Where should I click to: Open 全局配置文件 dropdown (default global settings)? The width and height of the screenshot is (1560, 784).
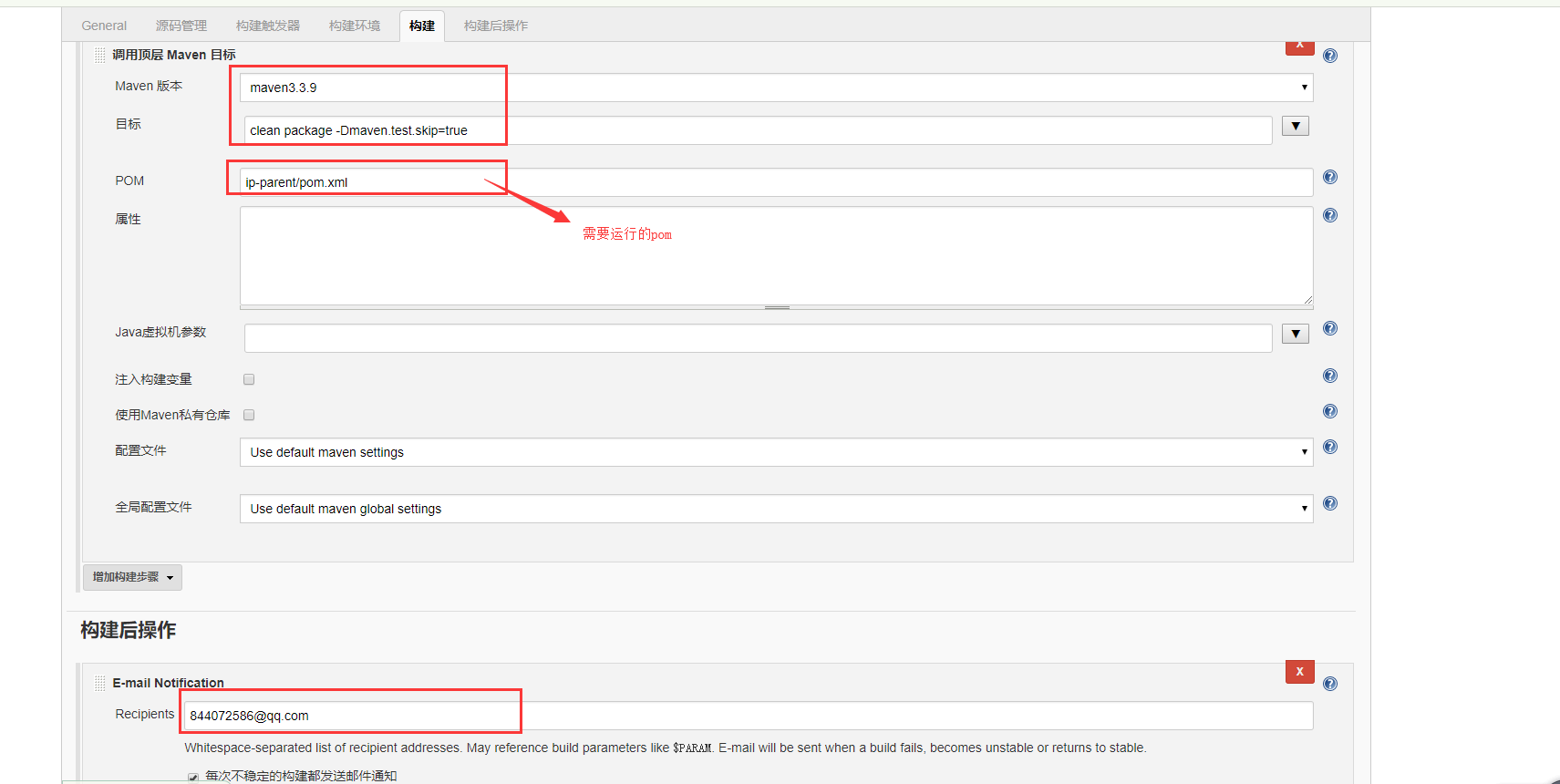tap(776, 509)
